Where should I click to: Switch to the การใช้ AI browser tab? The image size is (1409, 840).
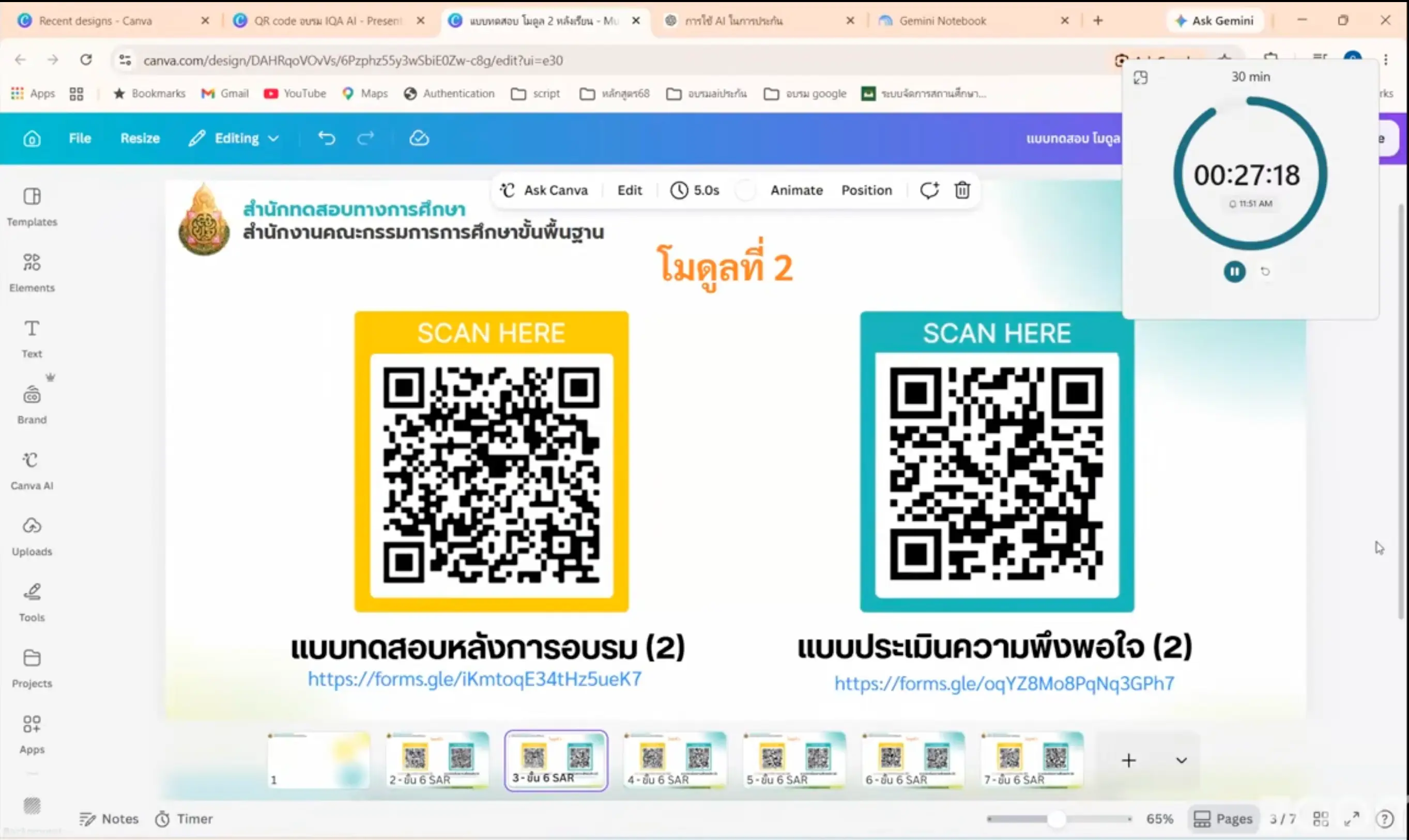(758, 20)
